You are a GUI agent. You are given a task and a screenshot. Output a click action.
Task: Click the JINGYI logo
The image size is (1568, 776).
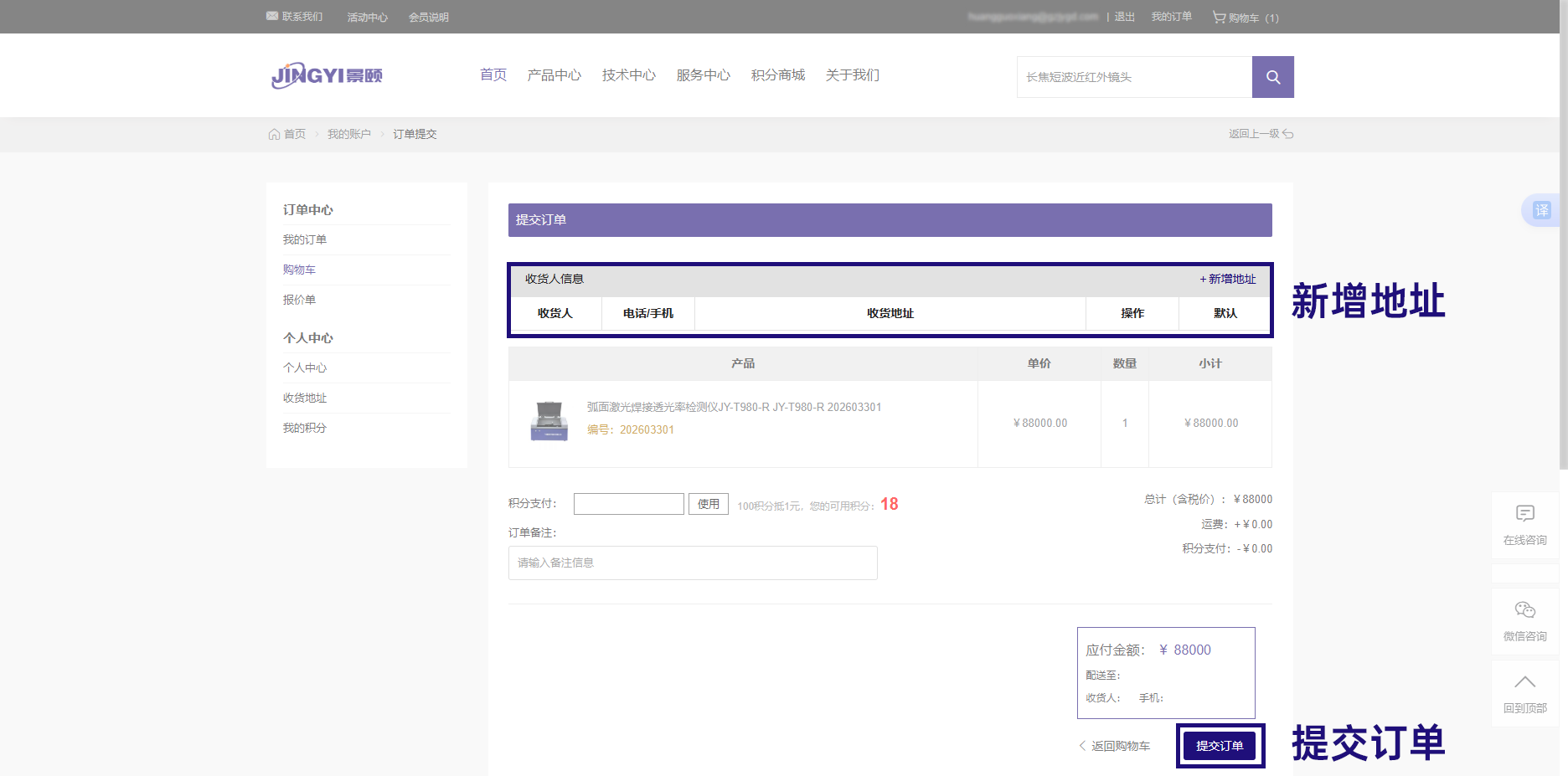327,75
